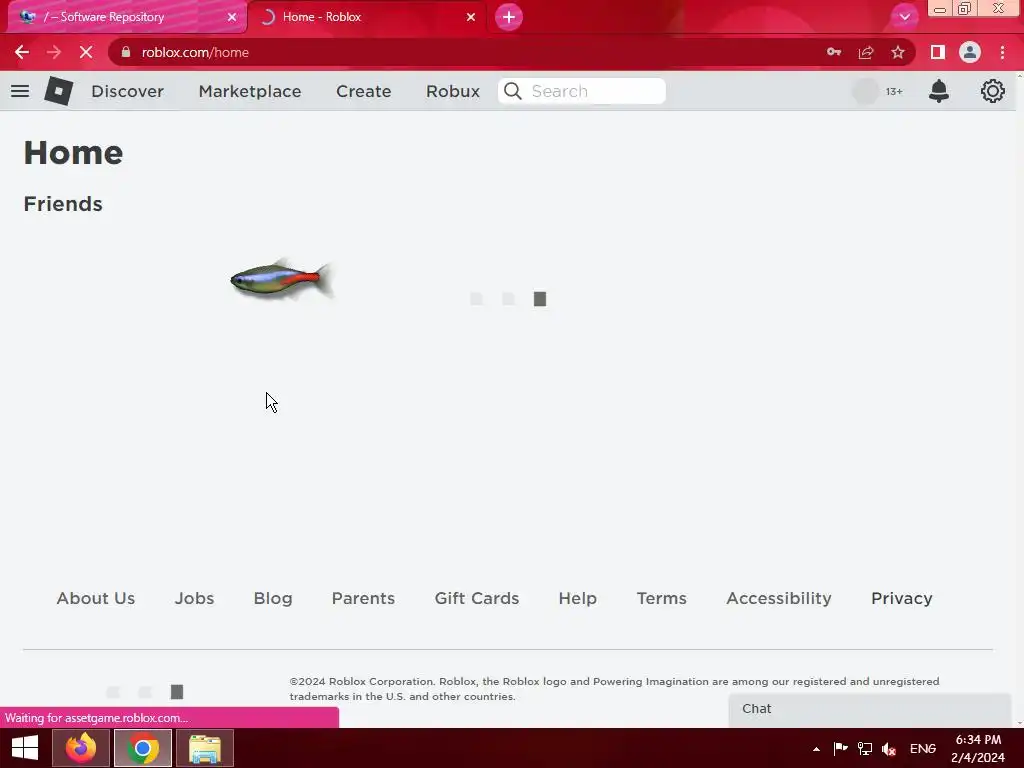Show hidden system tray icons
Screen dimensions: 1024x768
(x=816, y=749)
